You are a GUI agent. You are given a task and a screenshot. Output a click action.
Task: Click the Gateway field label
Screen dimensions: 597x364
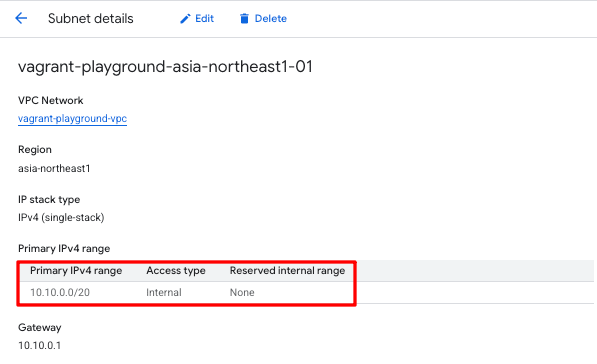click(x=40, y=327)
